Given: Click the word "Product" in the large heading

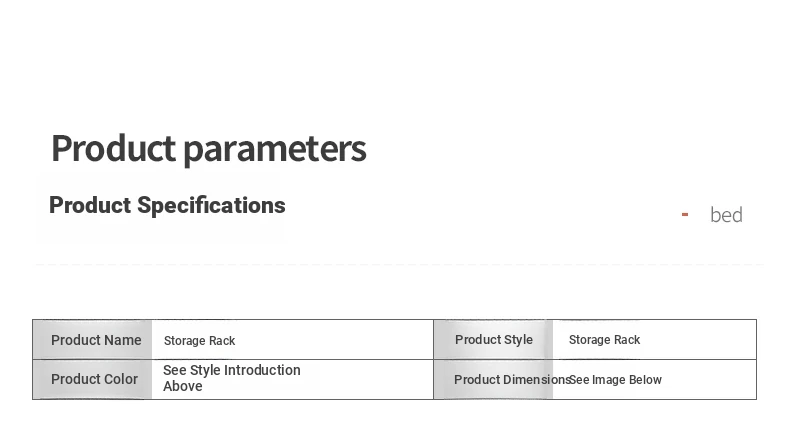Looking at the screenshot, I should coord(113,149).
